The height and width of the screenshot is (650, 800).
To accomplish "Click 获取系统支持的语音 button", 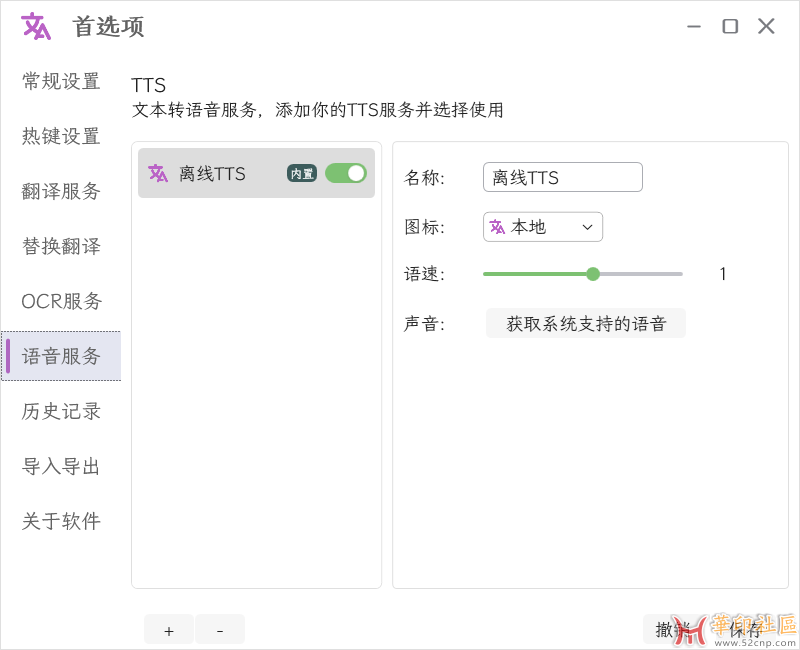I will (x=585, y=322).
